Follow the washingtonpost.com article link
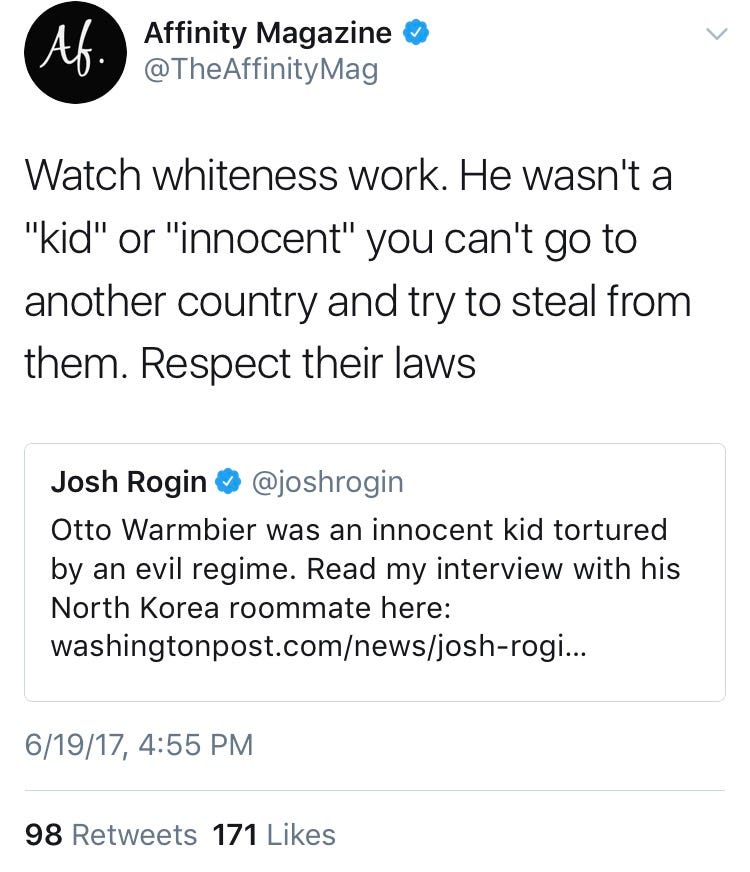The width and height of the screenshot is (750, 872). tap(320, 647)
